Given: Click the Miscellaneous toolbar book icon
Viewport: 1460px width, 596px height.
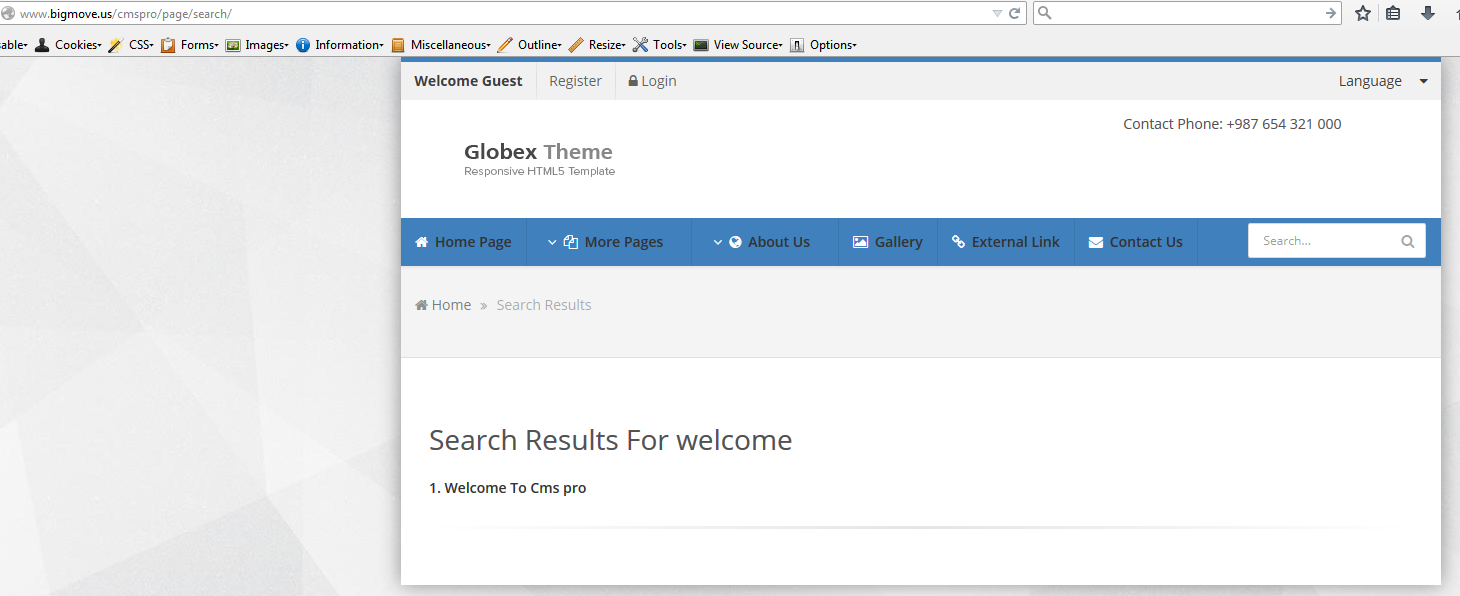Looking at the screenshot, I should tap(398, 45).
